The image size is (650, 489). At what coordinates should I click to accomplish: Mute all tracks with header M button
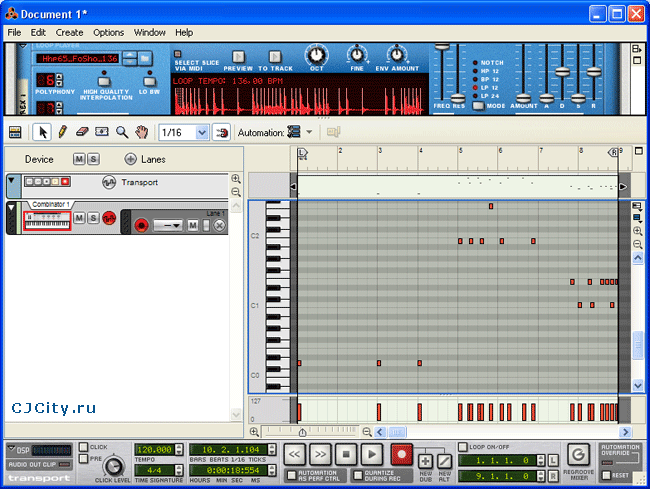(79, 159)
